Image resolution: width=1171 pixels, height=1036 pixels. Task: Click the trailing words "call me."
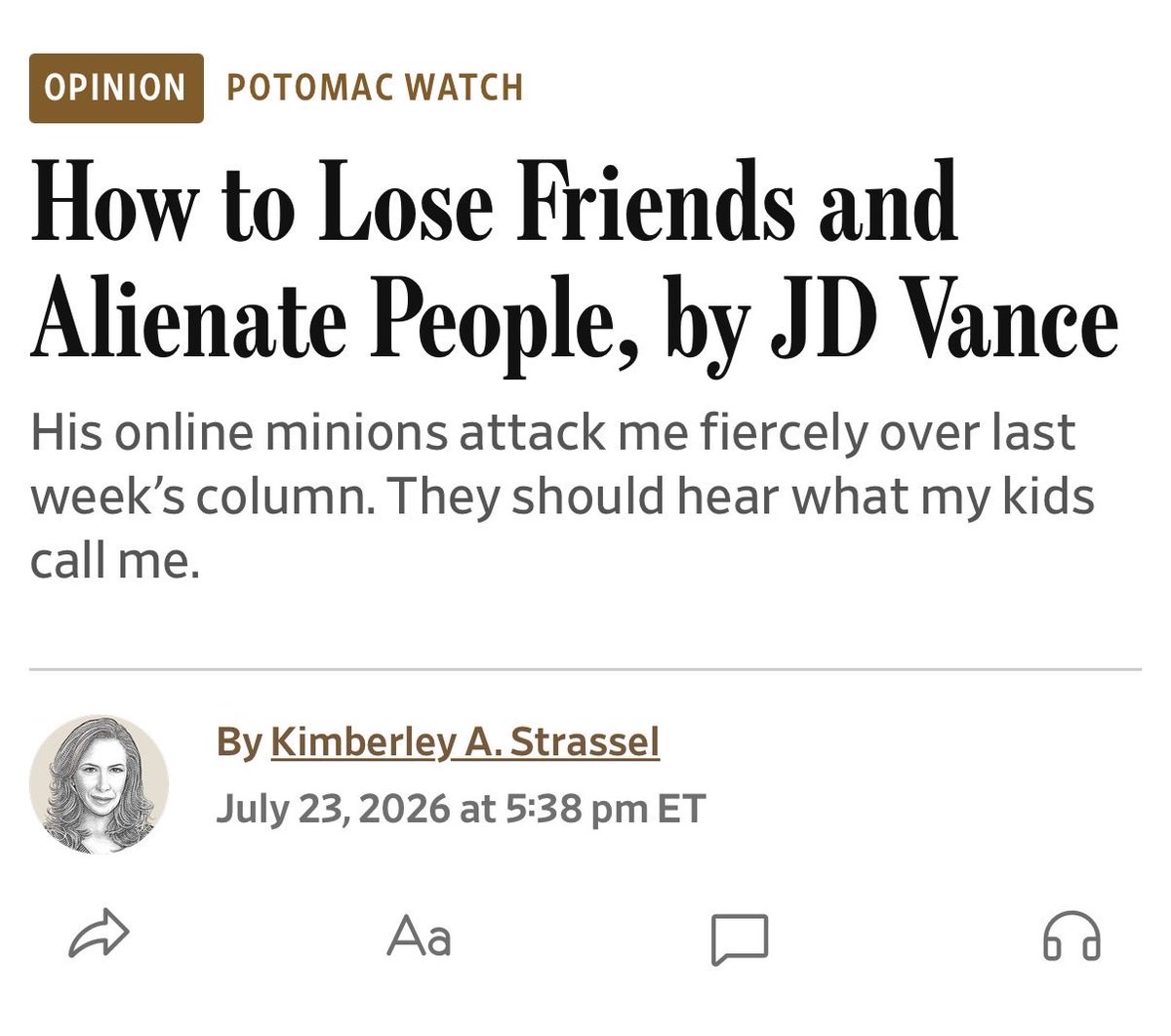click(115, 560)
